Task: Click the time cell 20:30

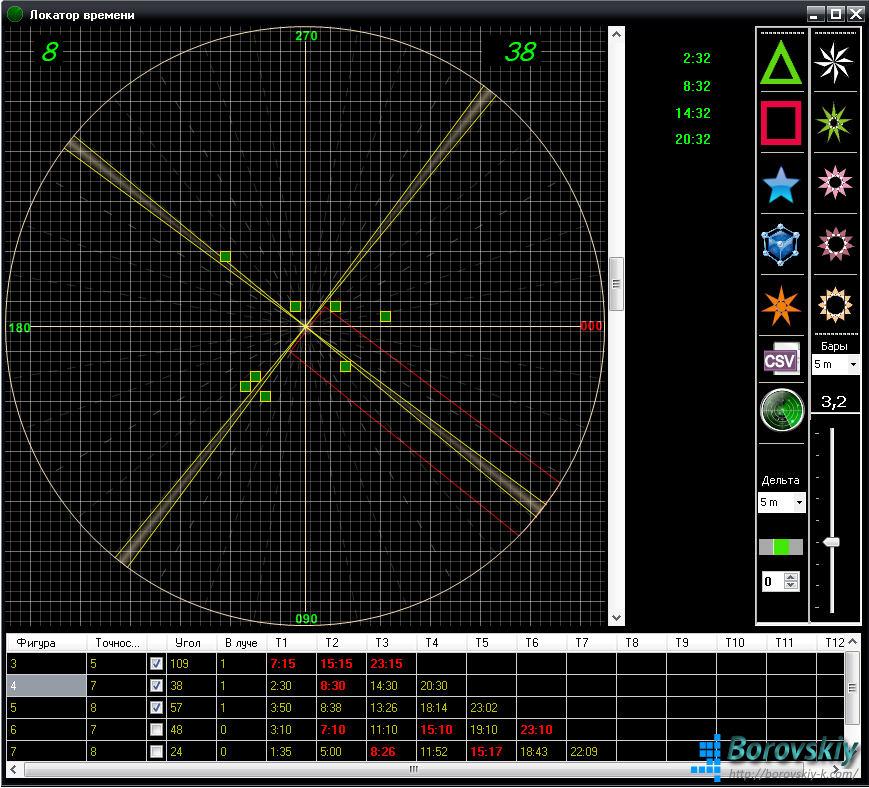Action: tap(441, 685)
